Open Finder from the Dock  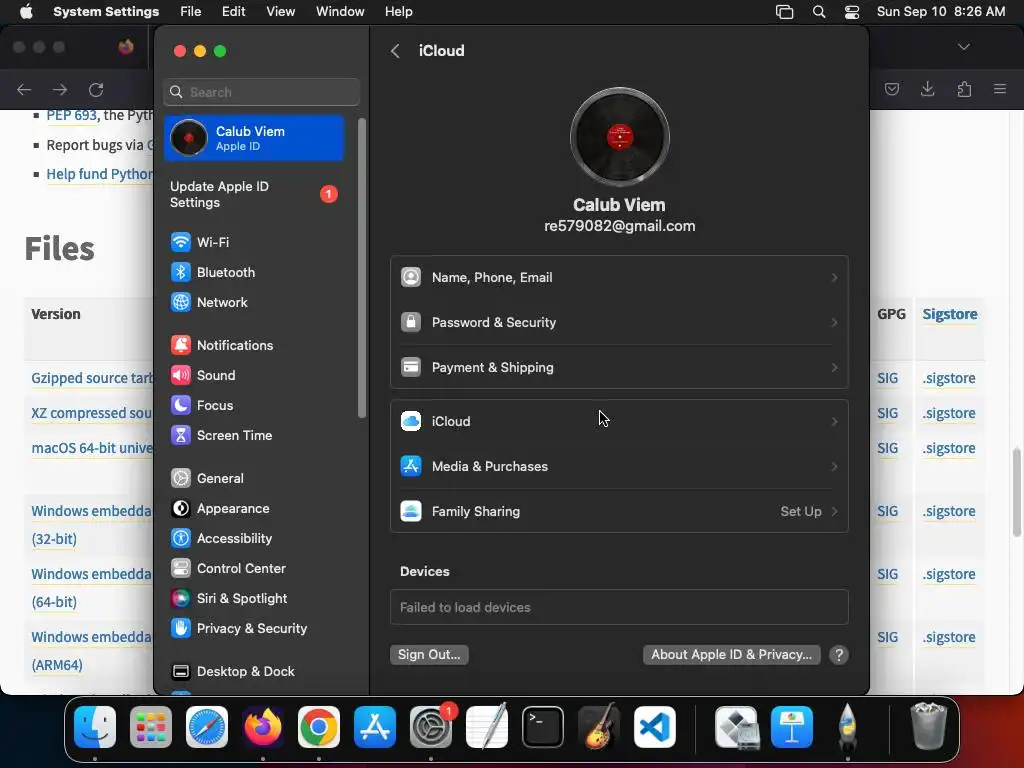pos(95,727)
